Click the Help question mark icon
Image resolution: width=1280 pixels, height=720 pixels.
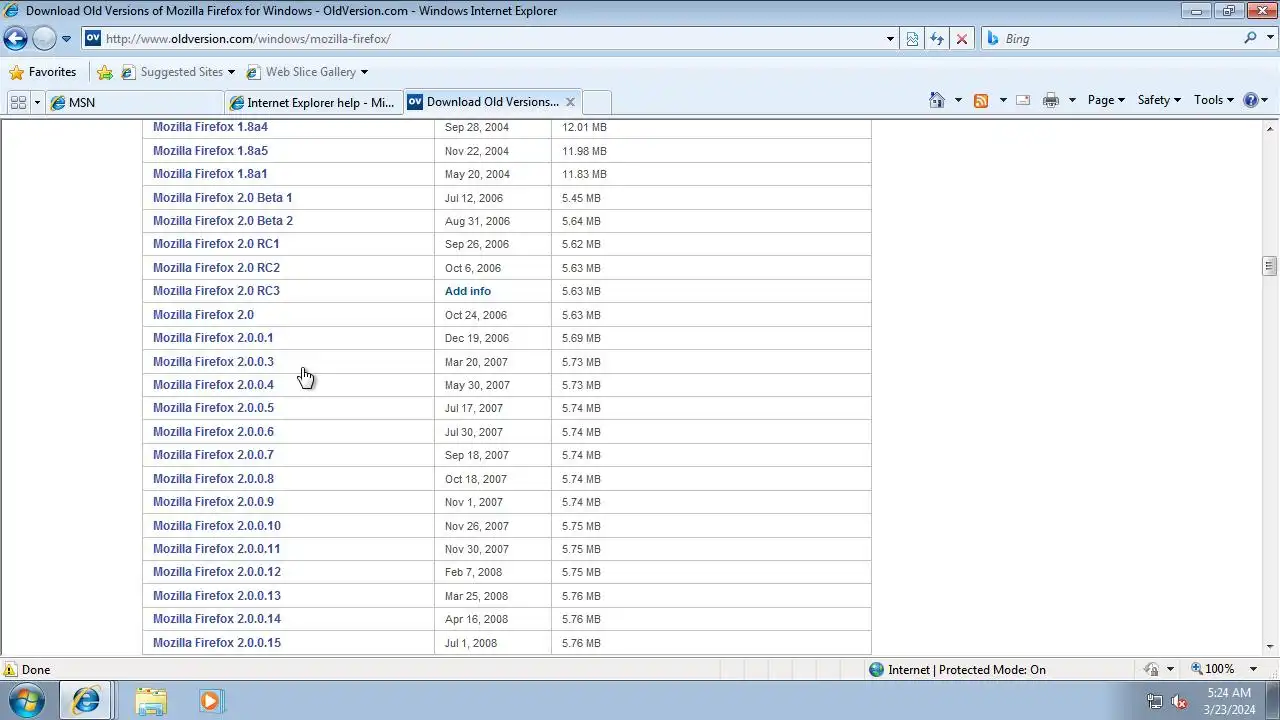pos(1250,100)
